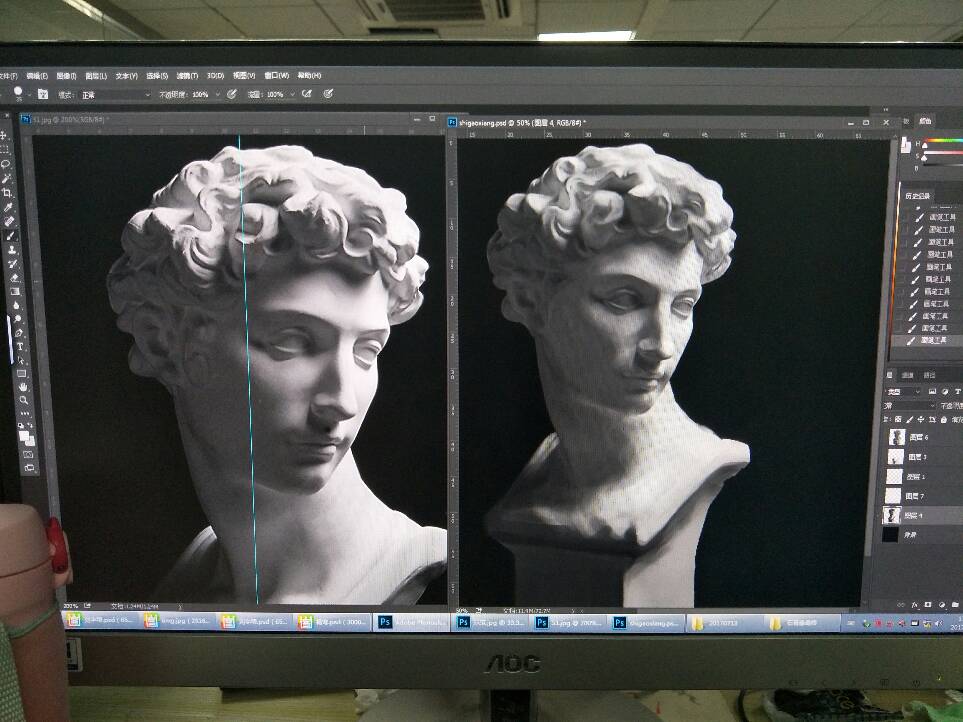
Task: Open the 历史记录 history tab
Action: 918,196
